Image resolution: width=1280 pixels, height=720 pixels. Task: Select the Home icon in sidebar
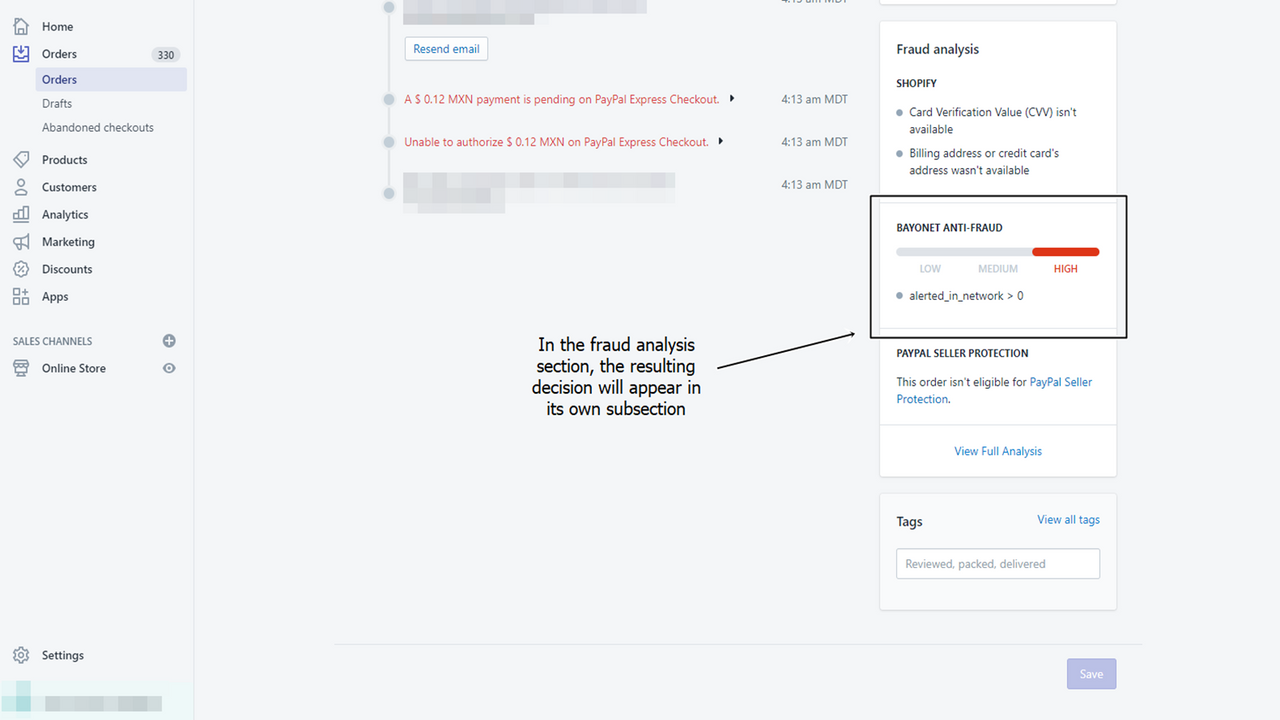click(x=21, y=26)
